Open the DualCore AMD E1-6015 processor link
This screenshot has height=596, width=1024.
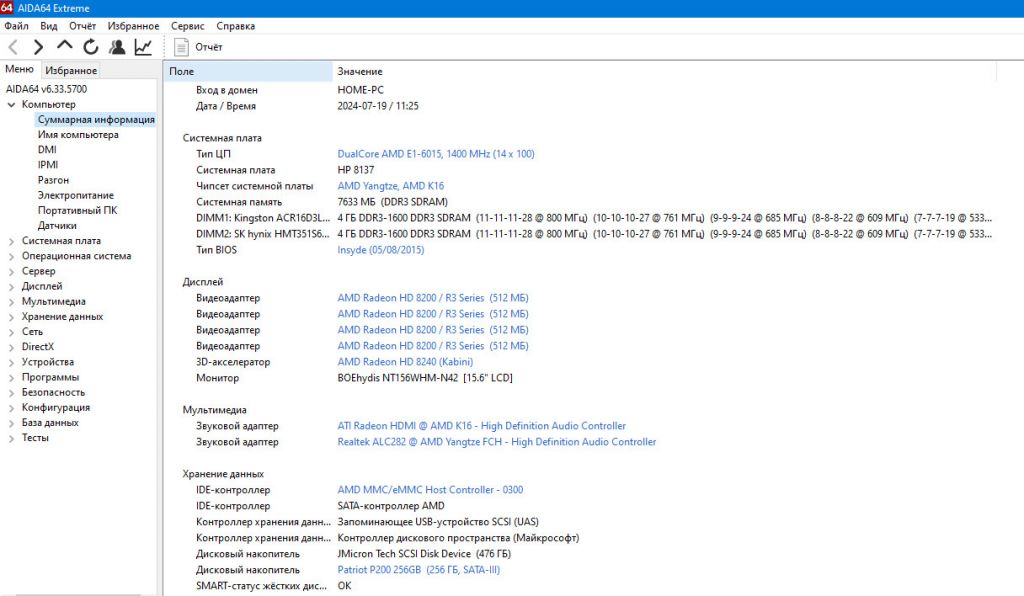pos(436,154)
